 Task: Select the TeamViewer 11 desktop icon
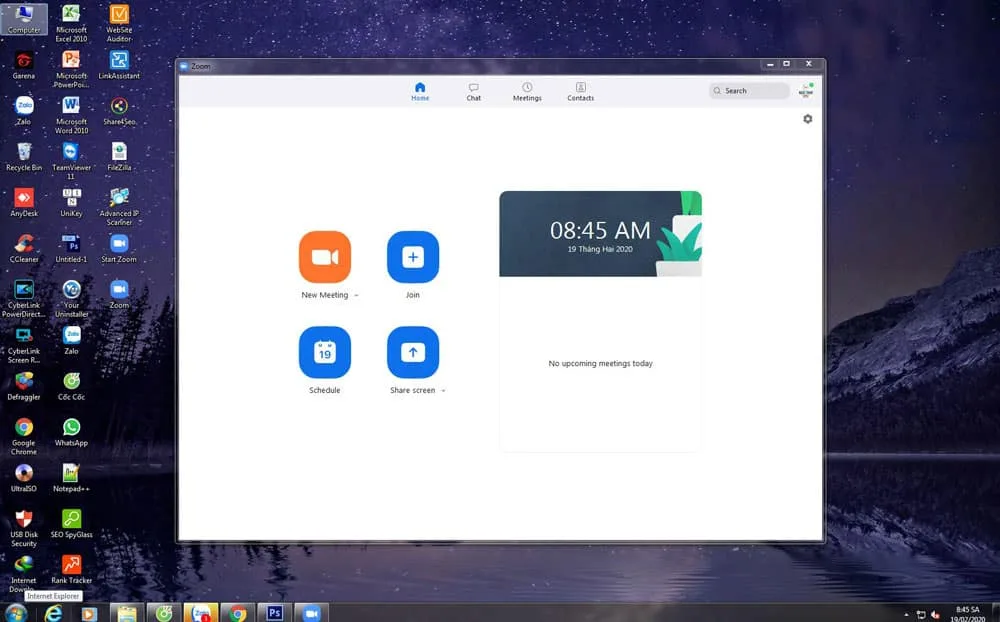pos(71,161)
